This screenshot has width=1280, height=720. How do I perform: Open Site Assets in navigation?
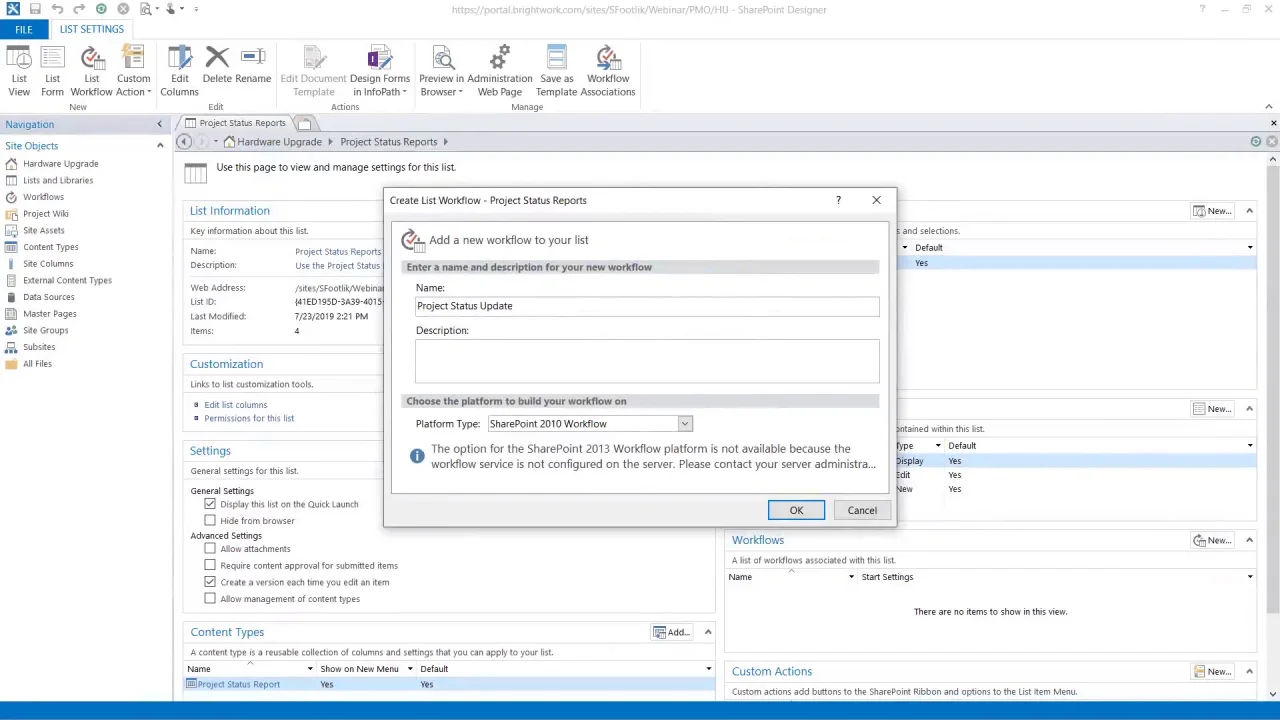pos(43,230)
